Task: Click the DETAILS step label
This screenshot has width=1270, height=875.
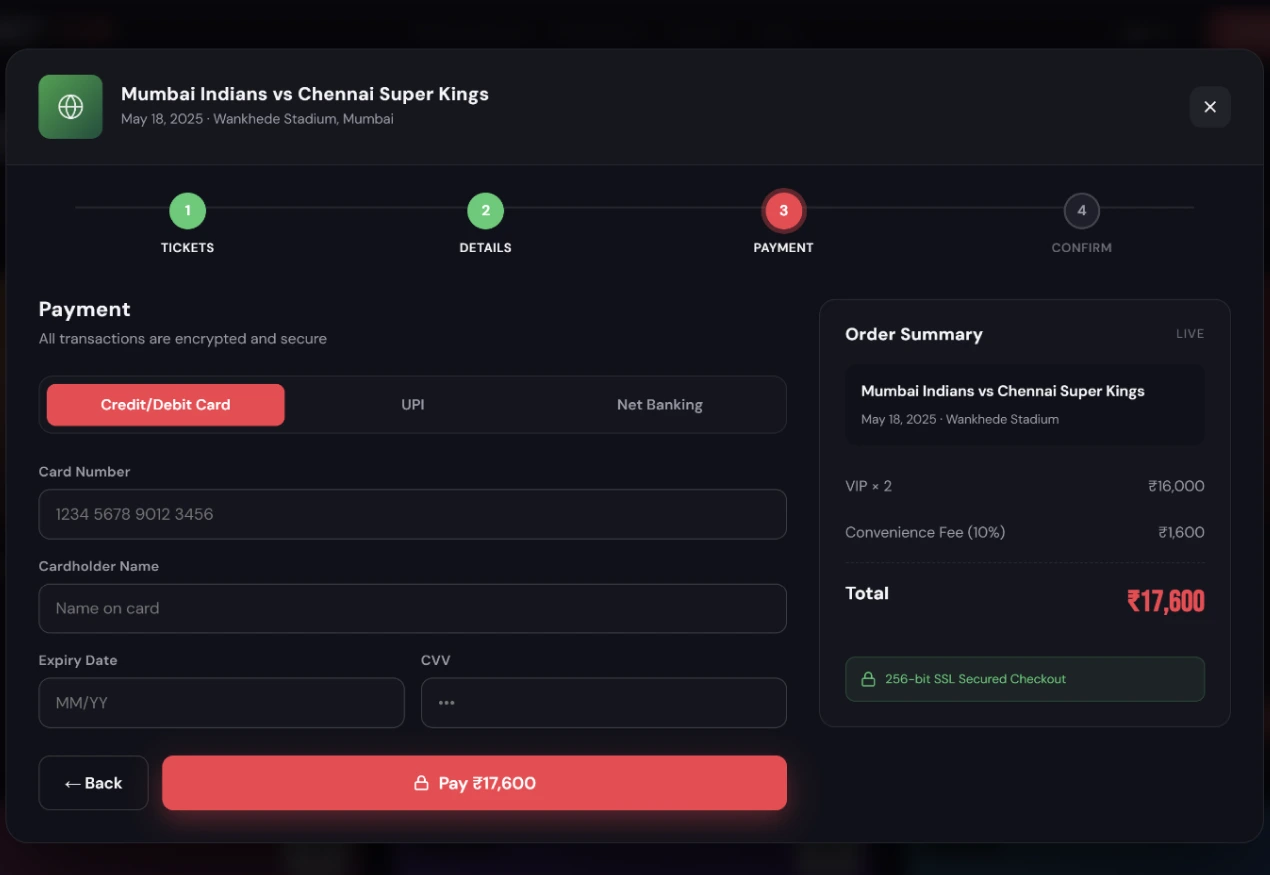Action: 485,247
